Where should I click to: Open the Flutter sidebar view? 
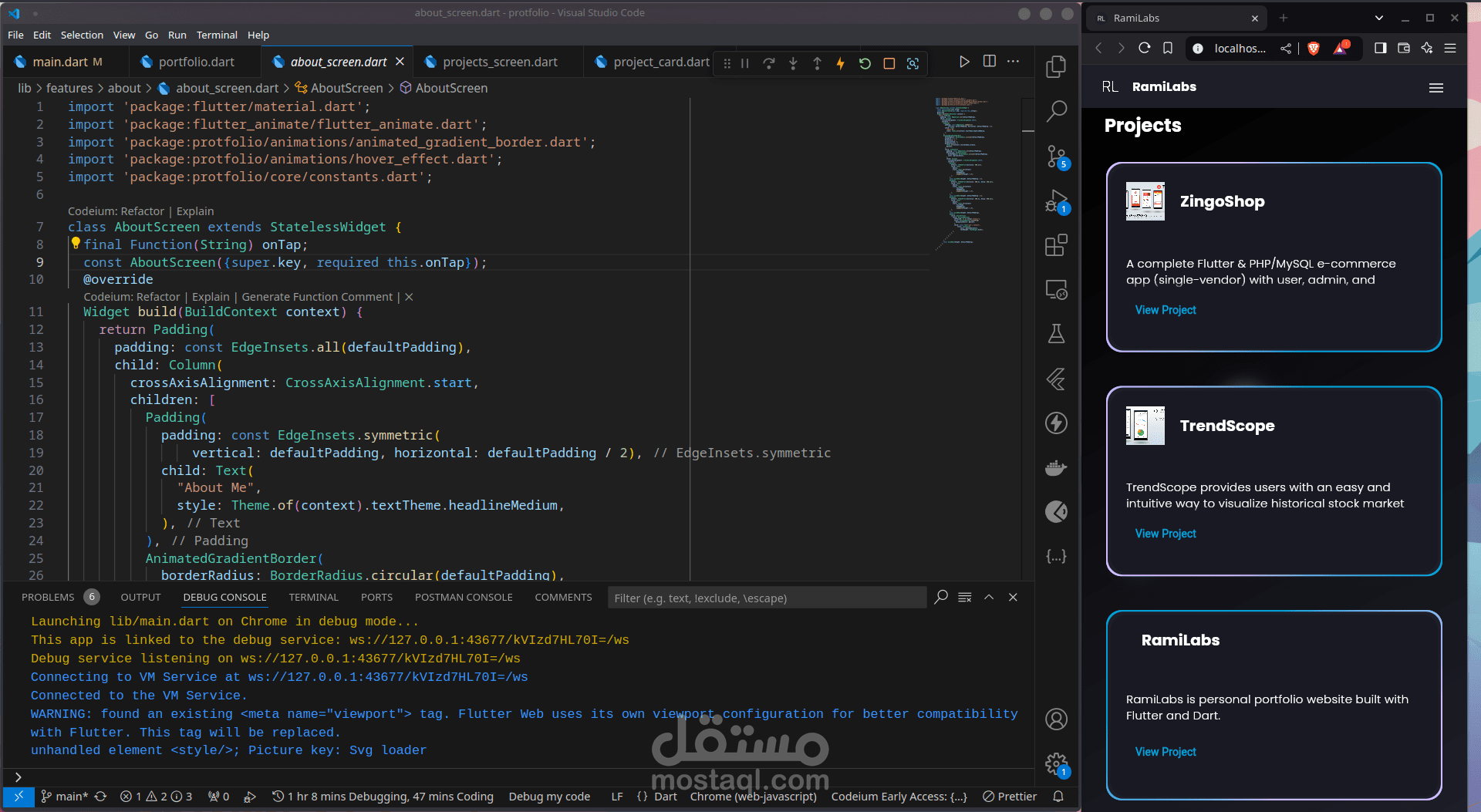(x=1056, y=379)
